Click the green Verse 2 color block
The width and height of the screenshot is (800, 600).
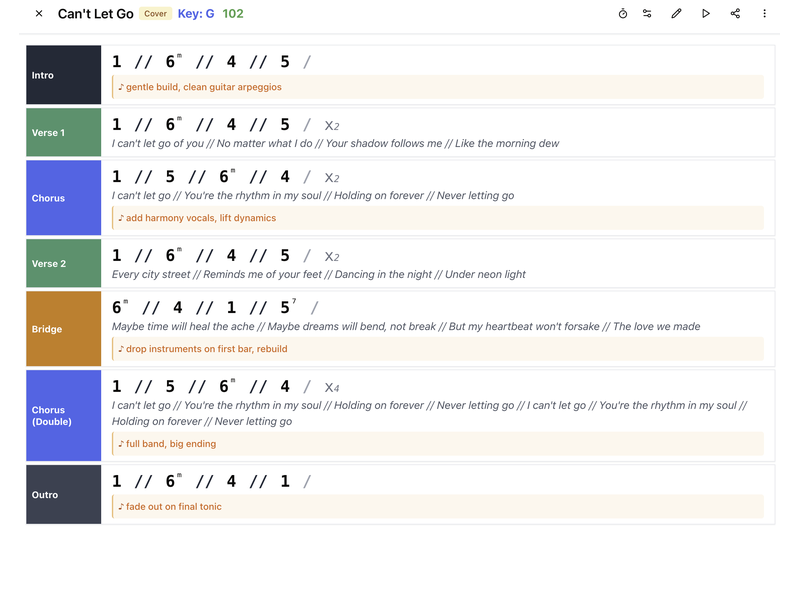click(63, 262)
